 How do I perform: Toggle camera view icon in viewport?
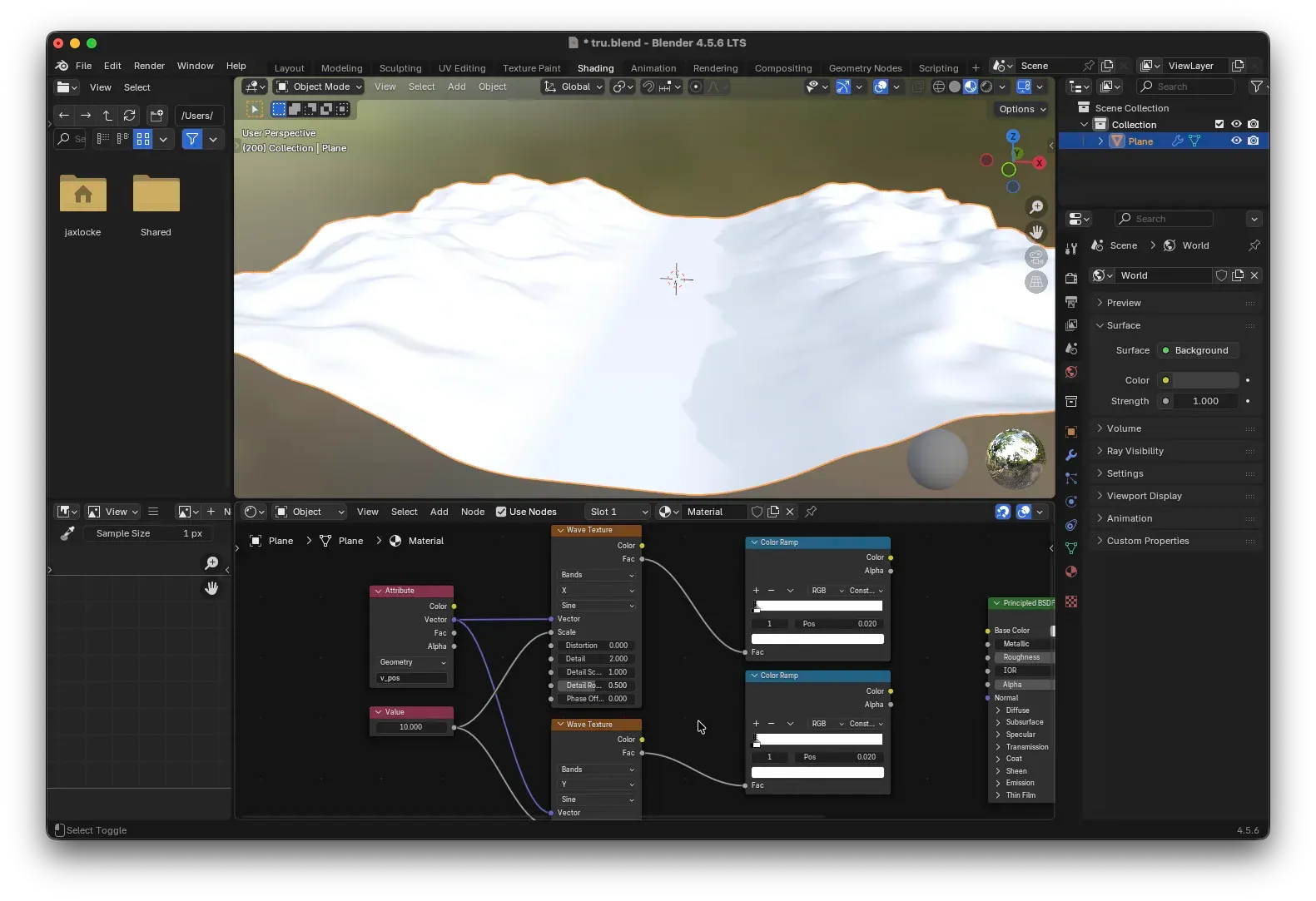coord(1036,257)
